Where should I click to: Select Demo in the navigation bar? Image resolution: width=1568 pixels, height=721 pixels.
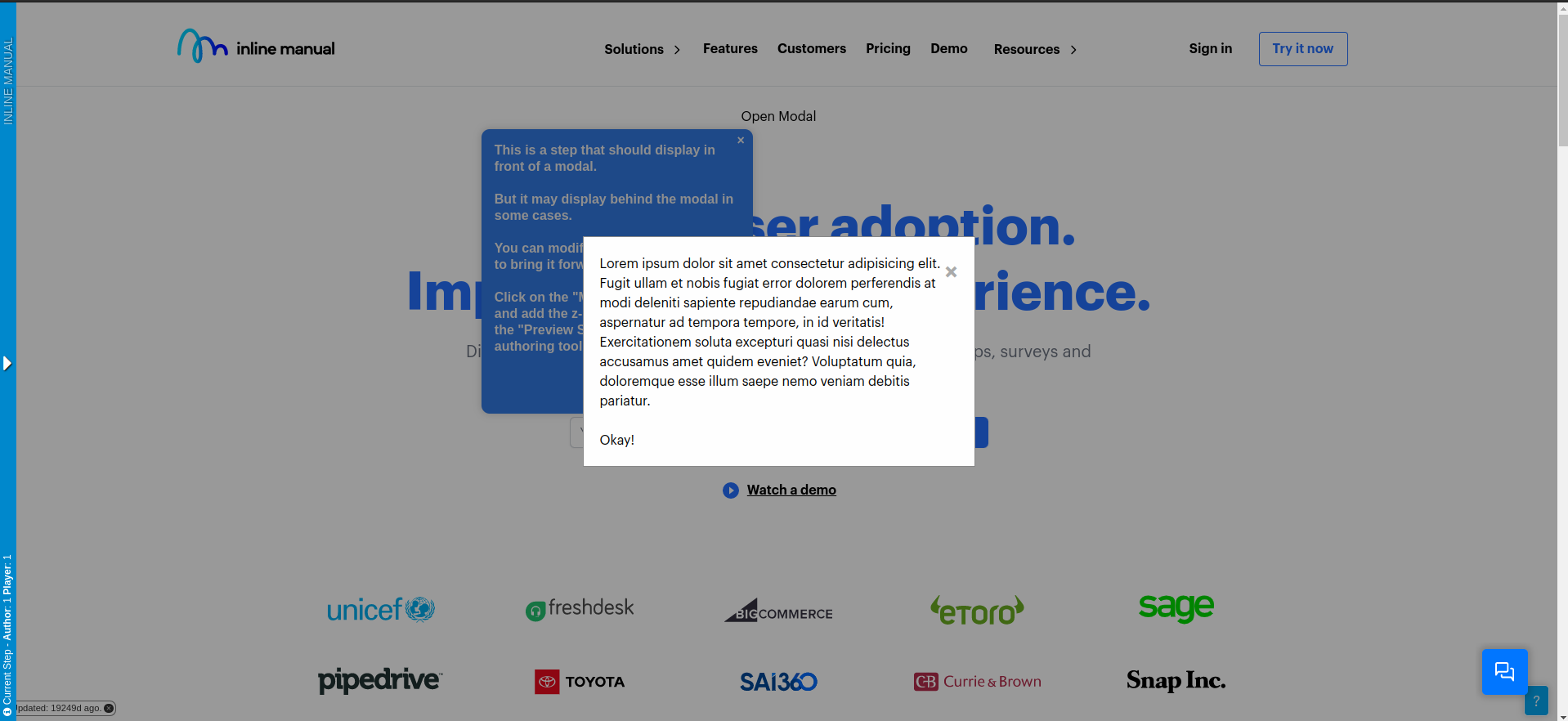pyautogui.click(x=948, y=49)
